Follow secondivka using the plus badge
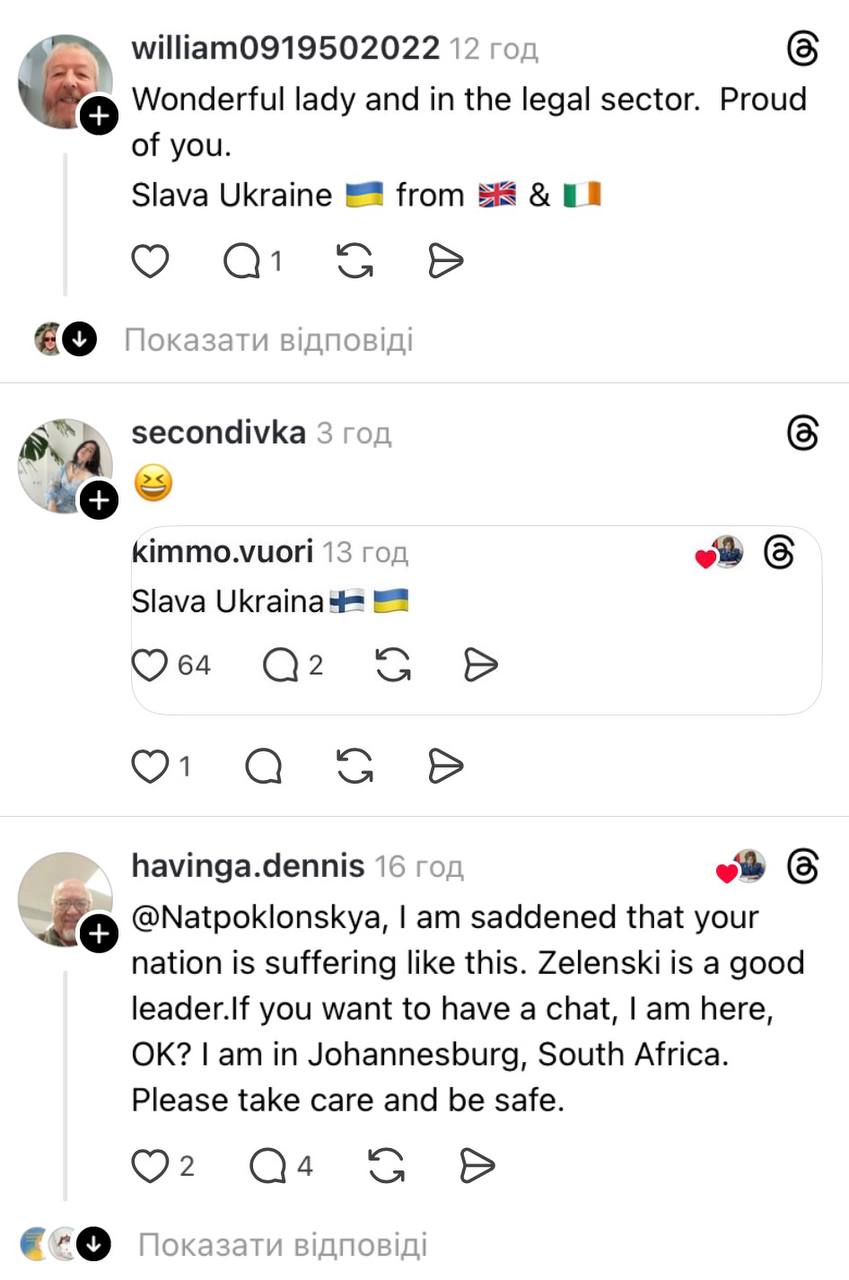This screenshot has height=1280, width=849. [98, 500]
